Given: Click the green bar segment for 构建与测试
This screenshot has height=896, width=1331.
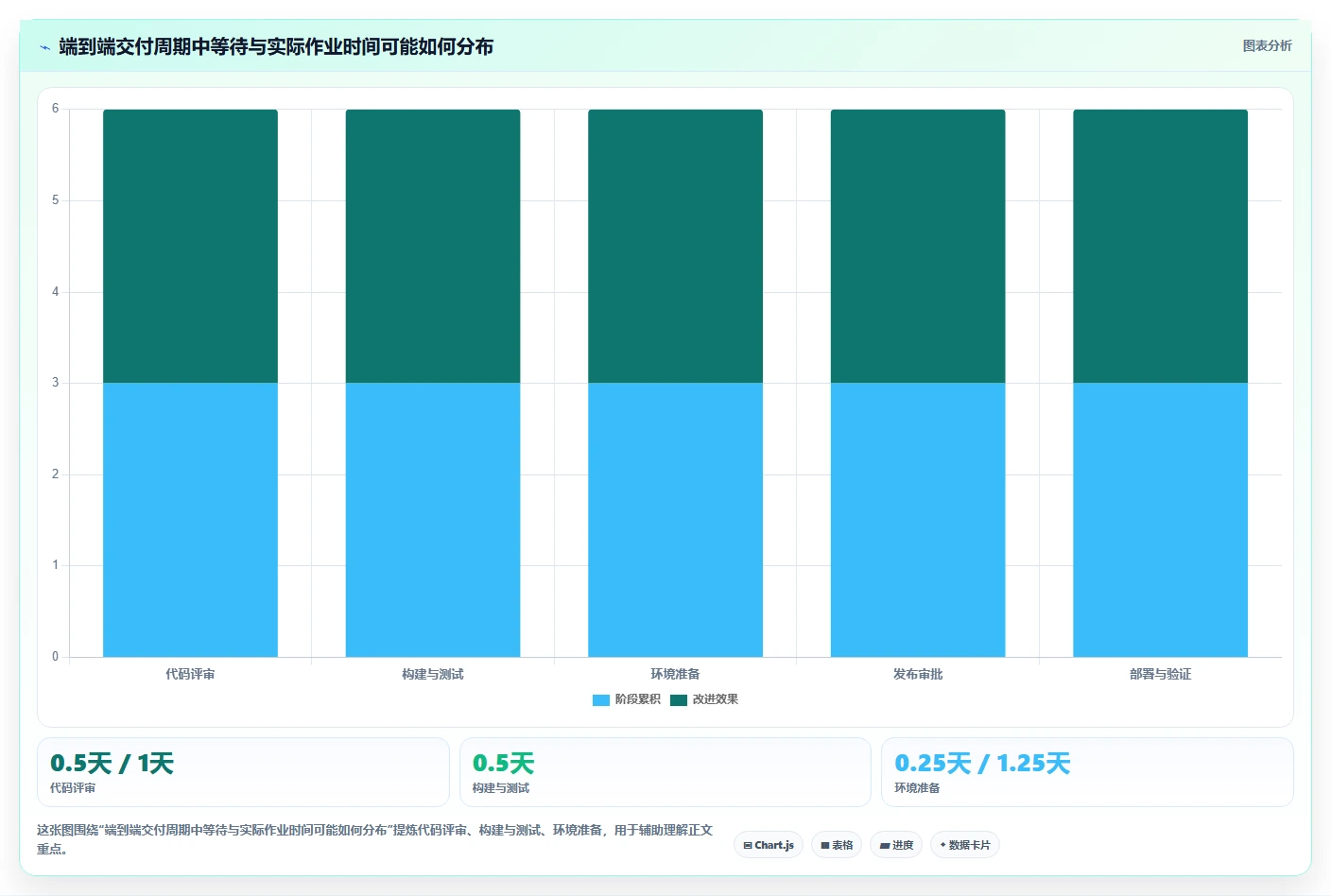Looking at the screenshot, I should pyautogui.click(x=433, y=246).
